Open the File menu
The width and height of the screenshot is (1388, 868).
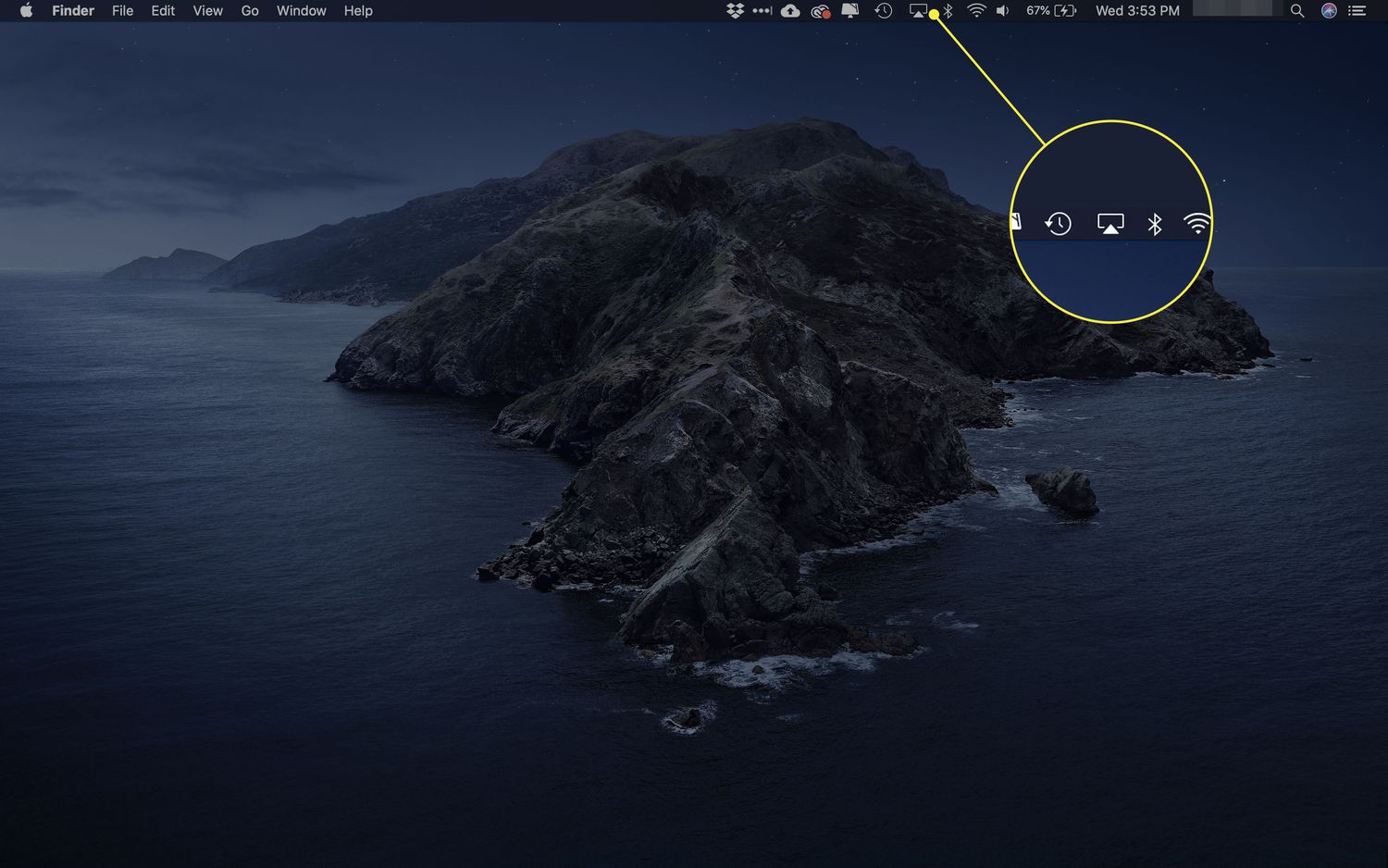click(122, 11)
